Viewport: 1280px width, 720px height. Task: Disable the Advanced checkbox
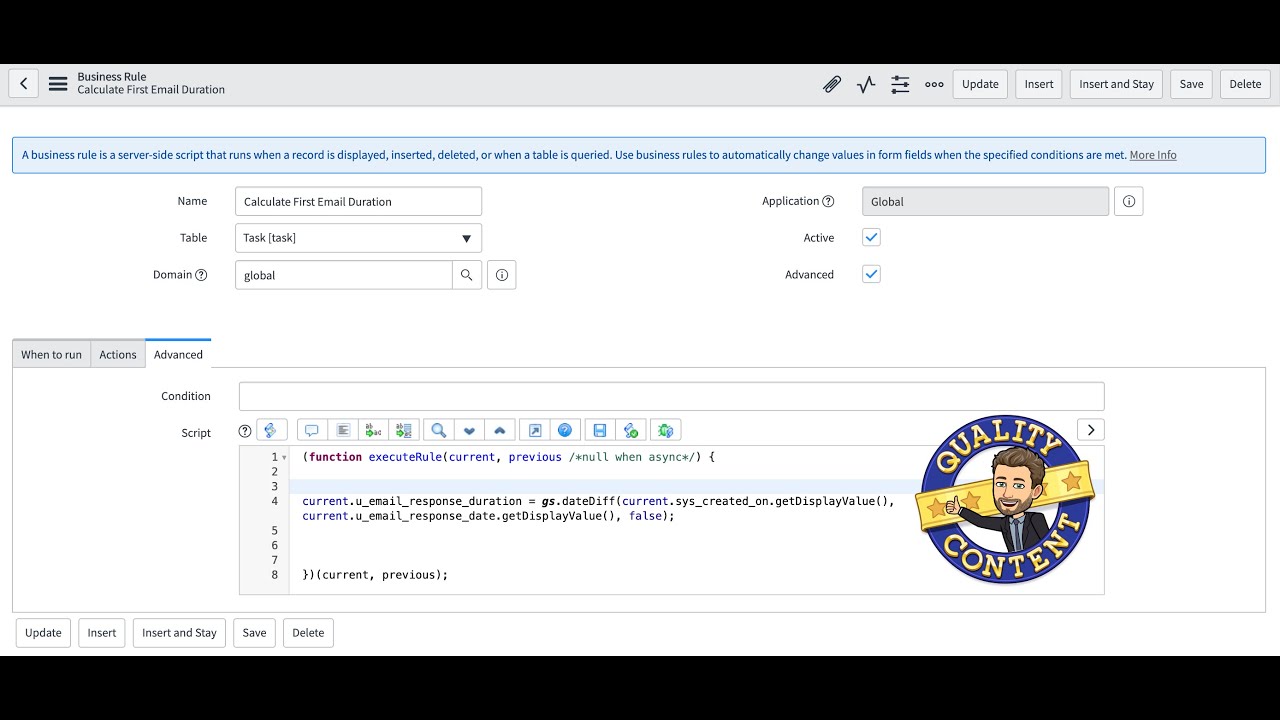pos(871,274)
